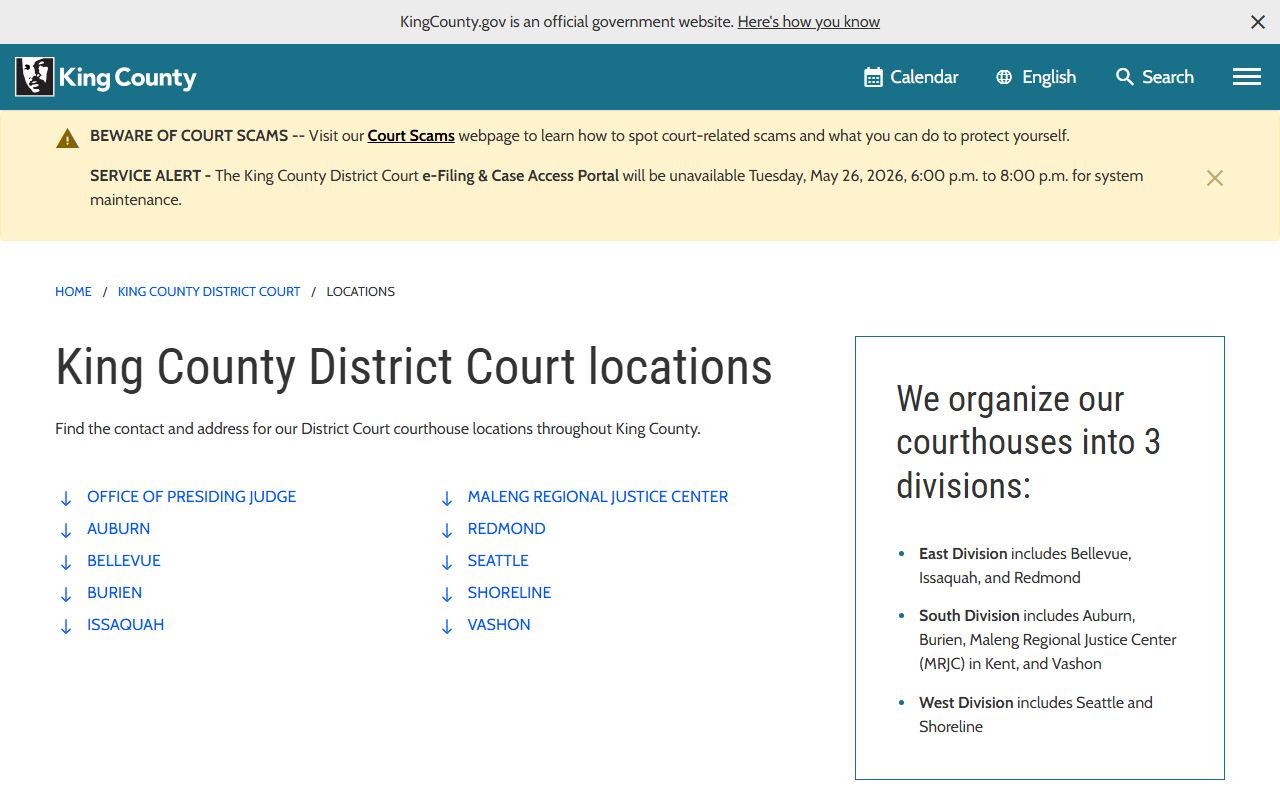1280x800 pixels.
Task: Click the down arrow beside Burien
Action: 66,594
